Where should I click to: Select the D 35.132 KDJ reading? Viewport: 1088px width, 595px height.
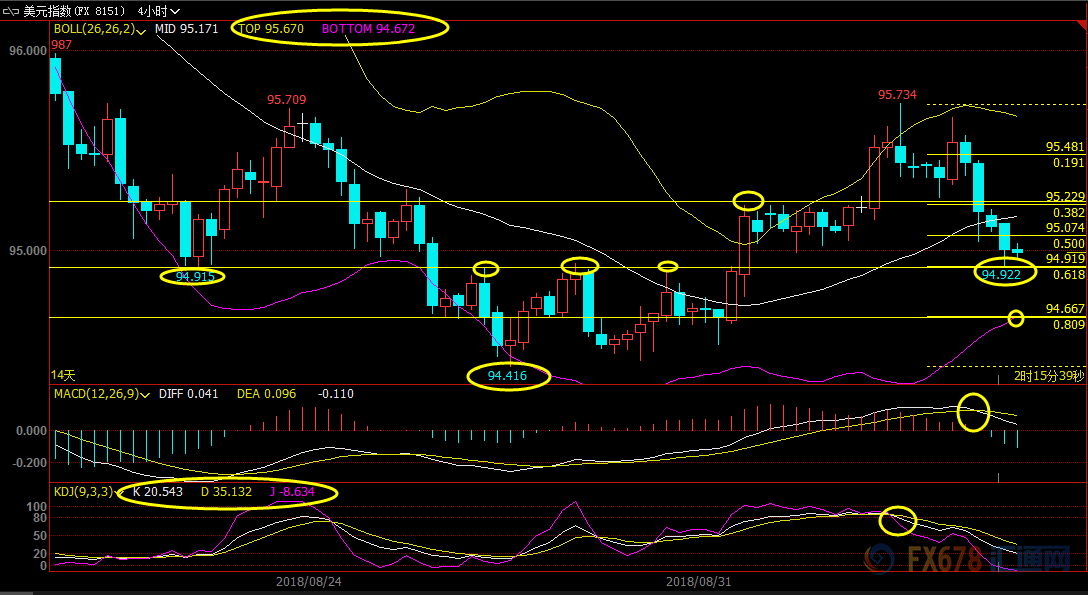pyautogui.click(x=226, y=492)
